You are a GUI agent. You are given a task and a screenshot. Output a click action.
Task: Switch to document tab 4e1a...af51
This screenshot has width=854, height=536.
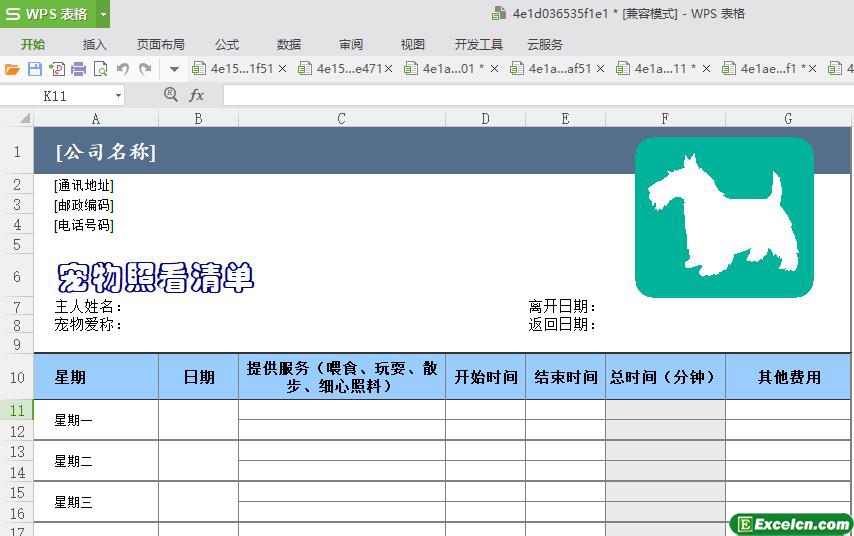pos(551,69)
